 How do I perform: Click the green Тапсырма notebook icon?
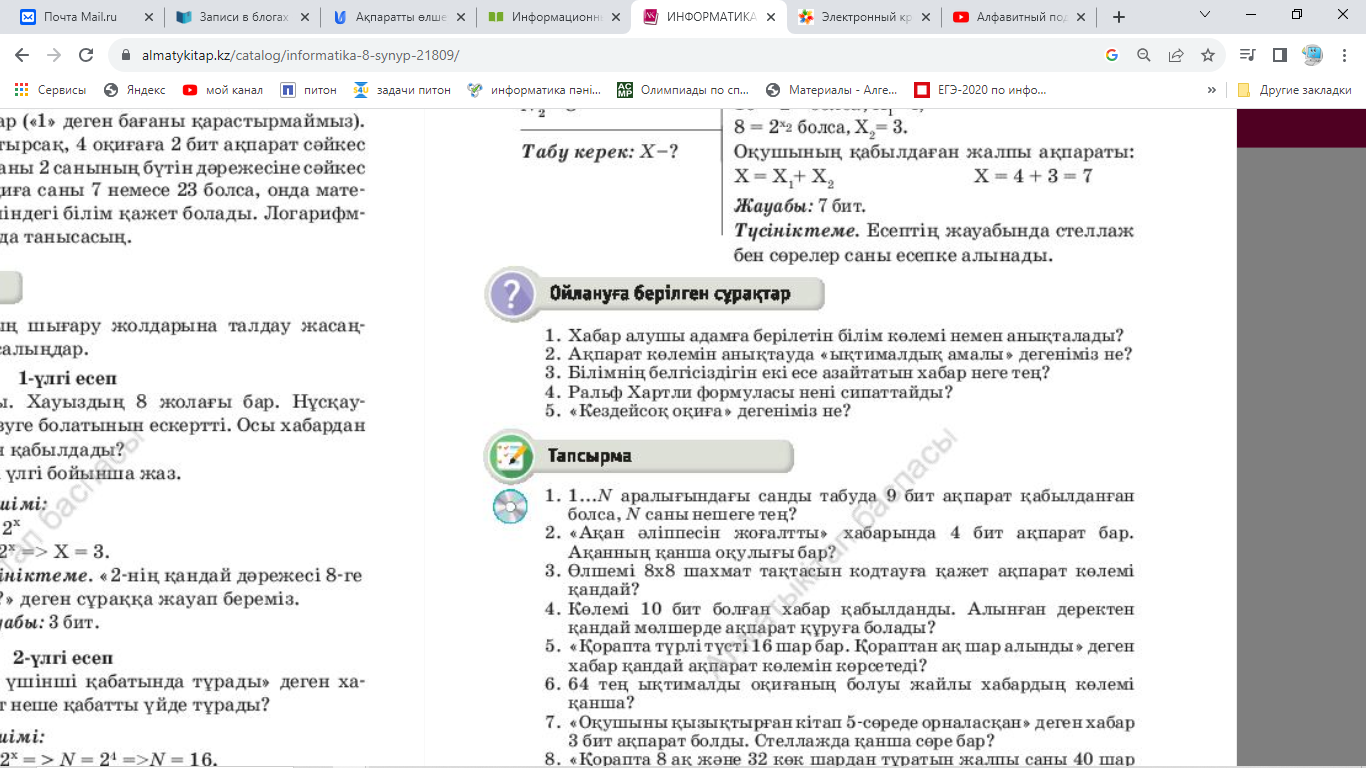click(511, 456)
